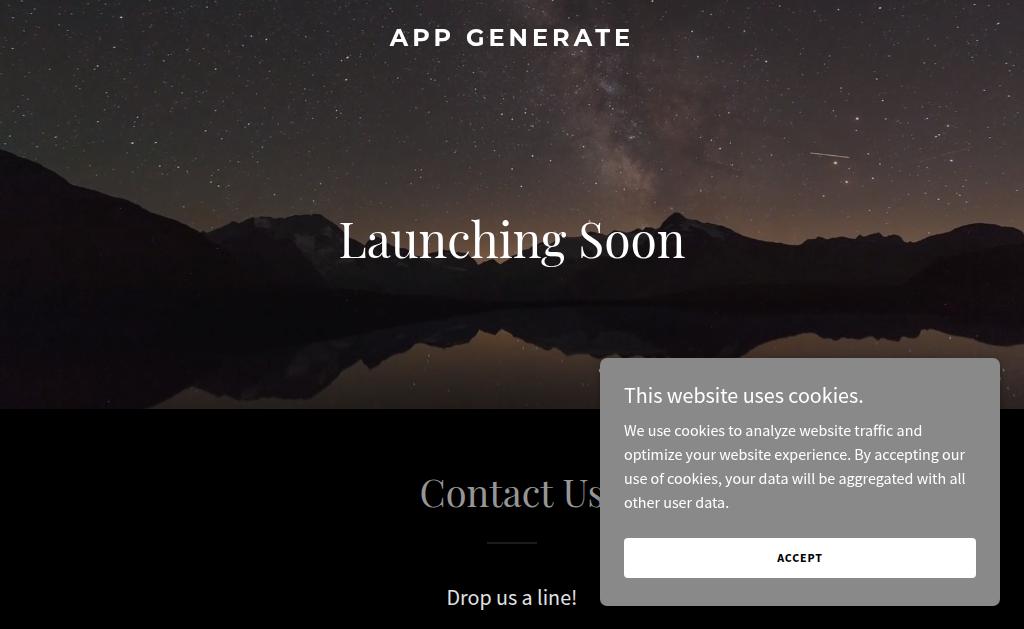Image resolution: width=1024 pixels, height=629 pixels.
Task: Click the 'Drop us a line!' text
Action: [511, 598]
